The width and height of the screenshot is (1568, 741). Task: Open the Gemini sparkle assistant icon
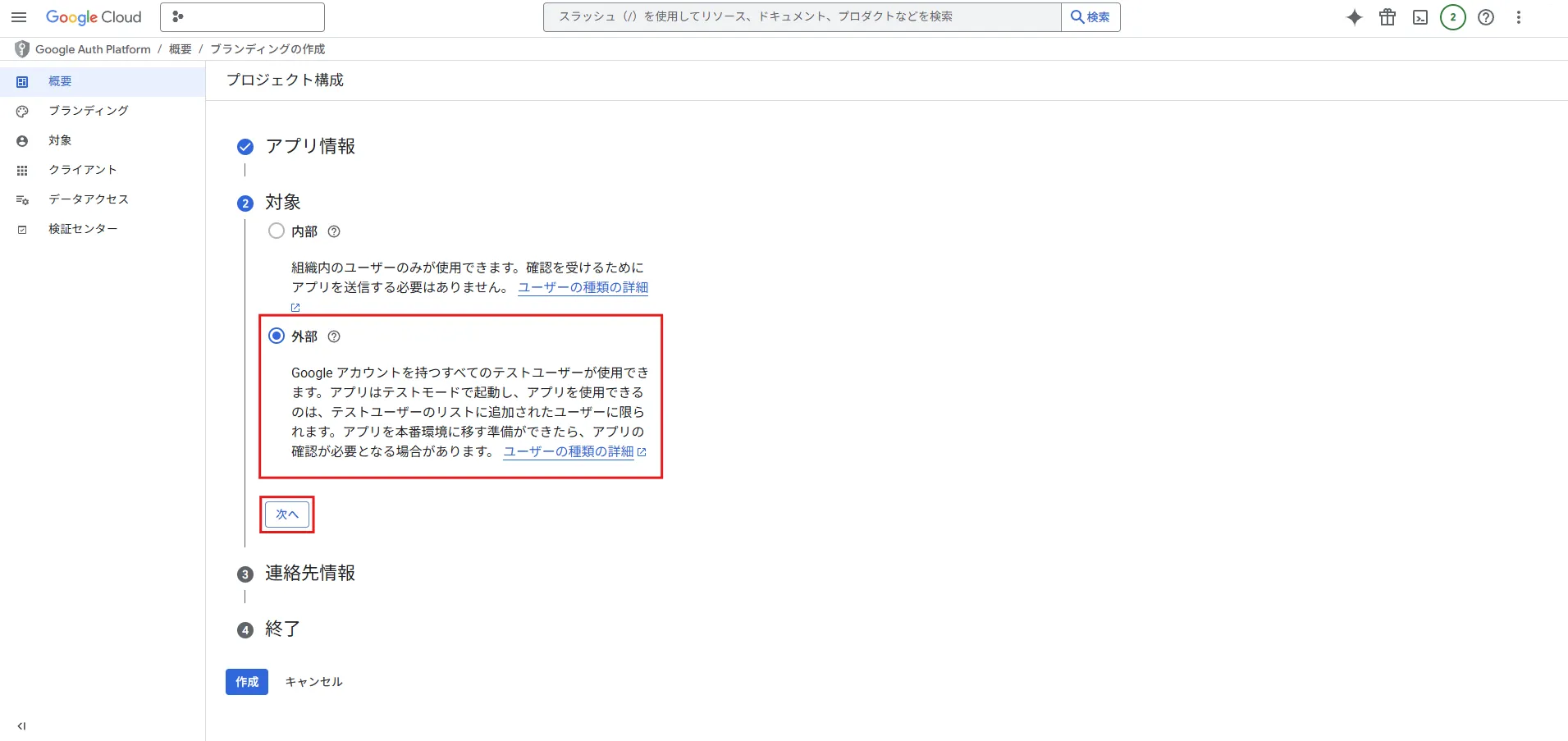(1355, 17)
